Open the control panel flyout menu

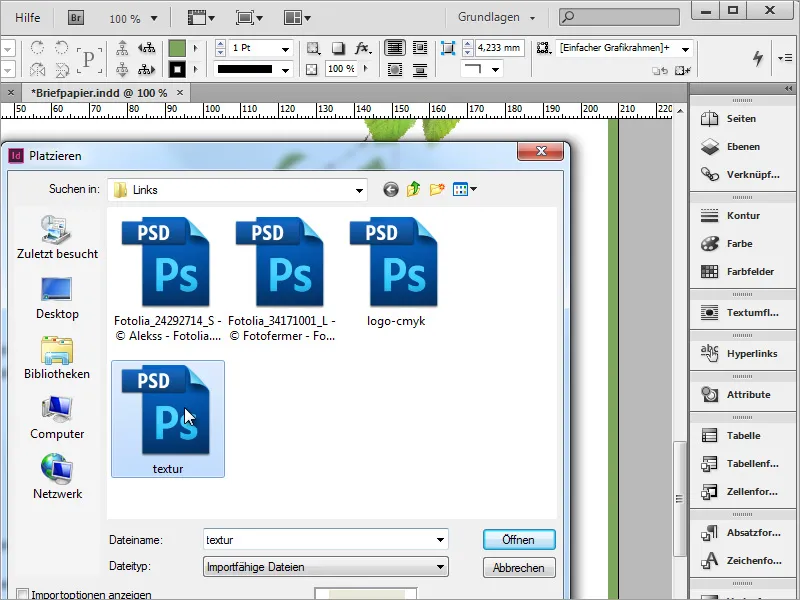pos(785,58)
